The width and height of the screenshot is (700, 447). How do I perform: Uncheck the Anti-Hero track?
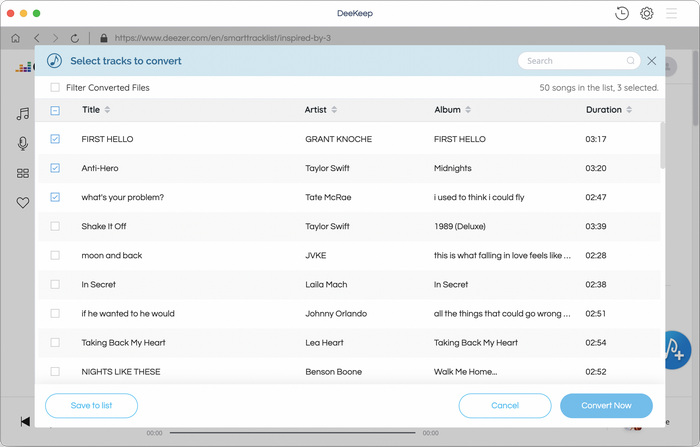[x=55, y=168]
